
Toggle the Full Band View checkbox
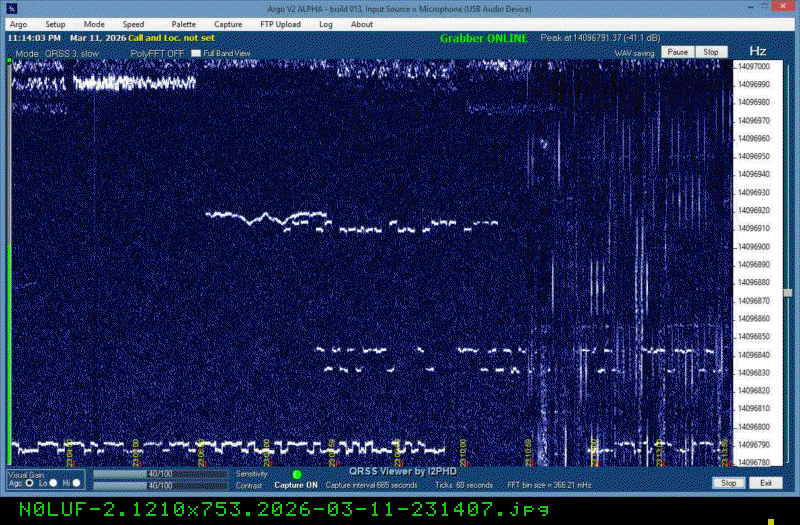[197, 52]
